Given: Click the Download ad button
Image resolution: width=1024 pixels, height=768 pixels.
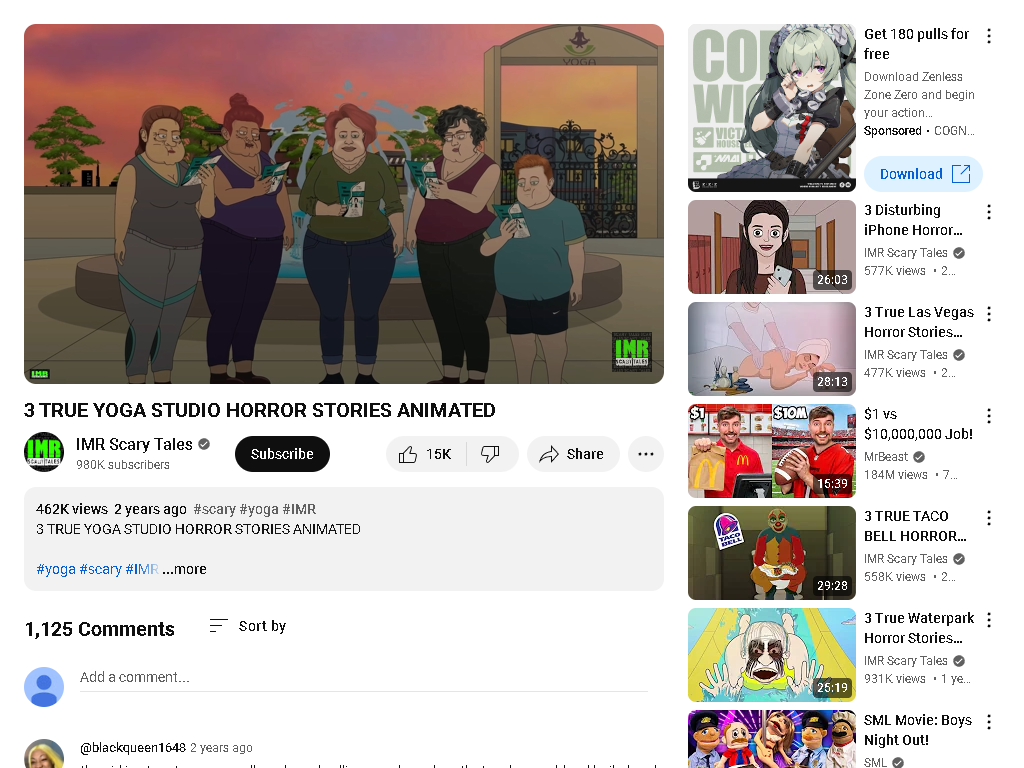Looking at the screenshot, I should pyautogui.click(x=923, y=174).
